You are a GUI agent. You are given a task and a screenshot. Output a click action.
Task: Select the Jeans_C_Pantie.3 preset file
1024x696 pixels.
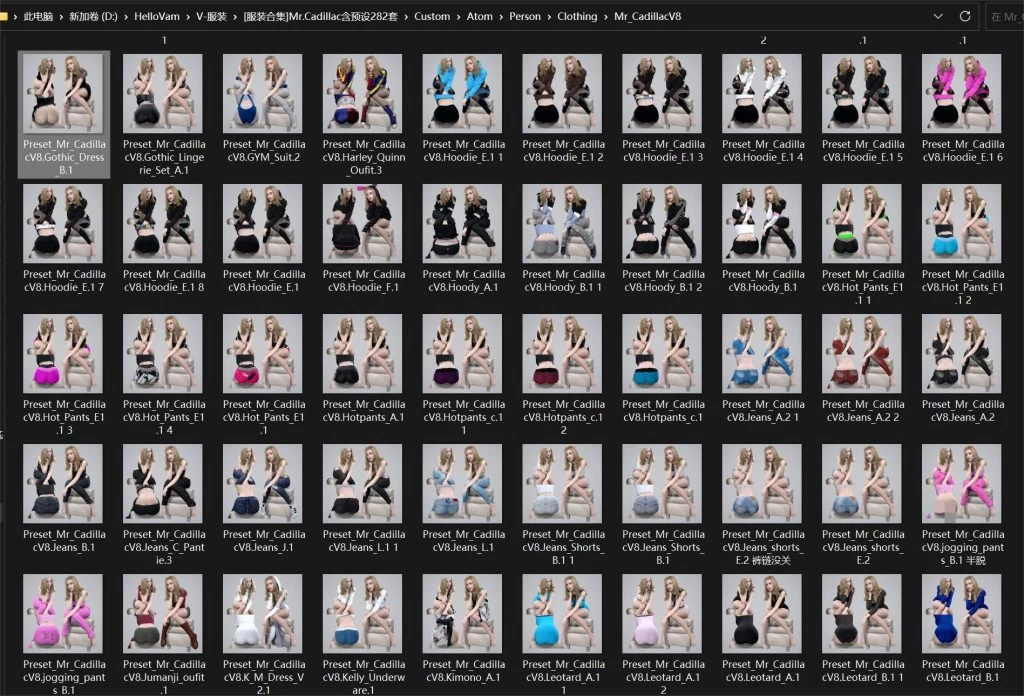pos(162,483)
